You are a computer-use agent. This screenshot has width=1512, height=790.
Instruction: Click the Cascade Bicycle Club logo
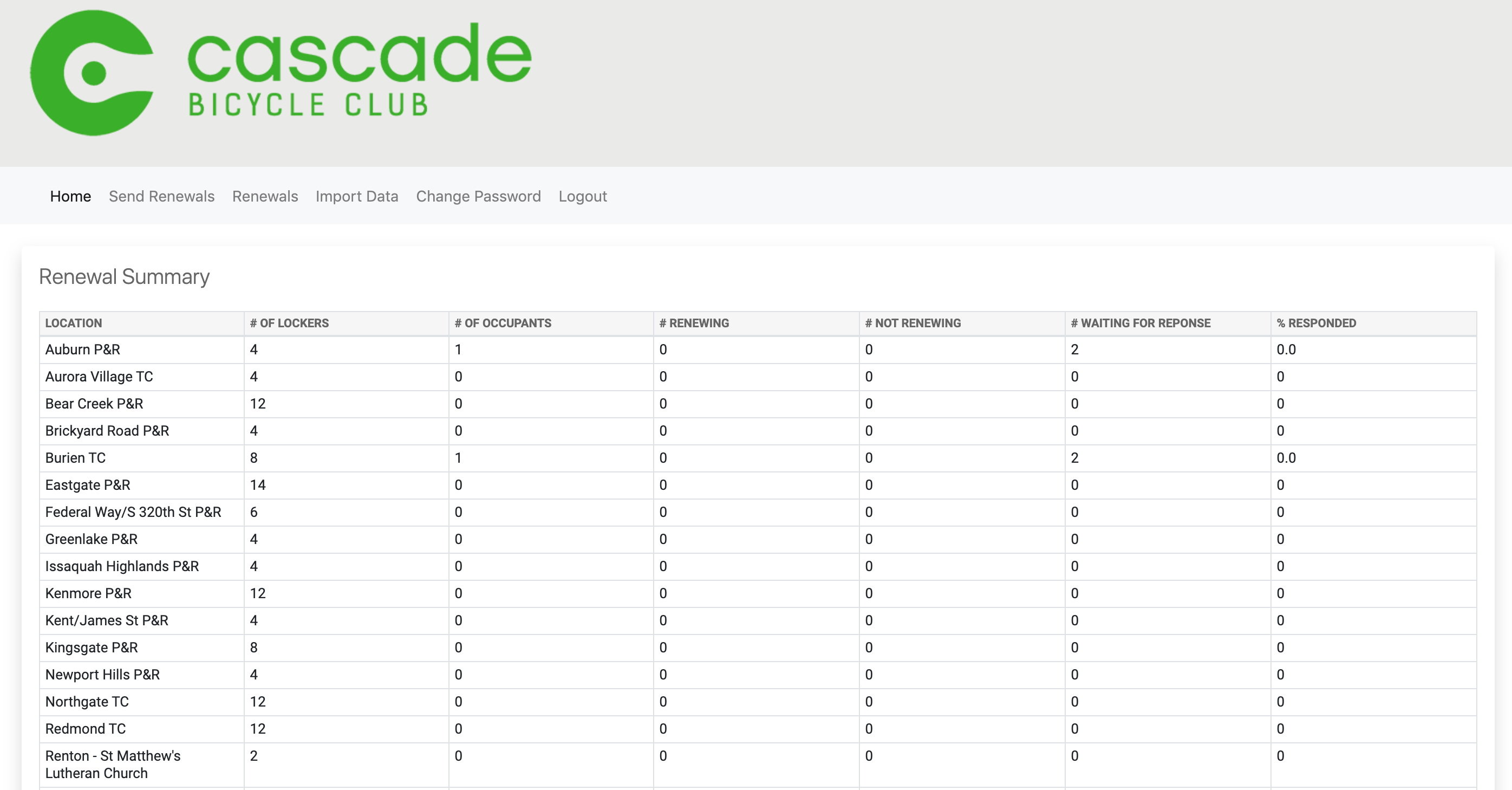click(x=281, y=73)
